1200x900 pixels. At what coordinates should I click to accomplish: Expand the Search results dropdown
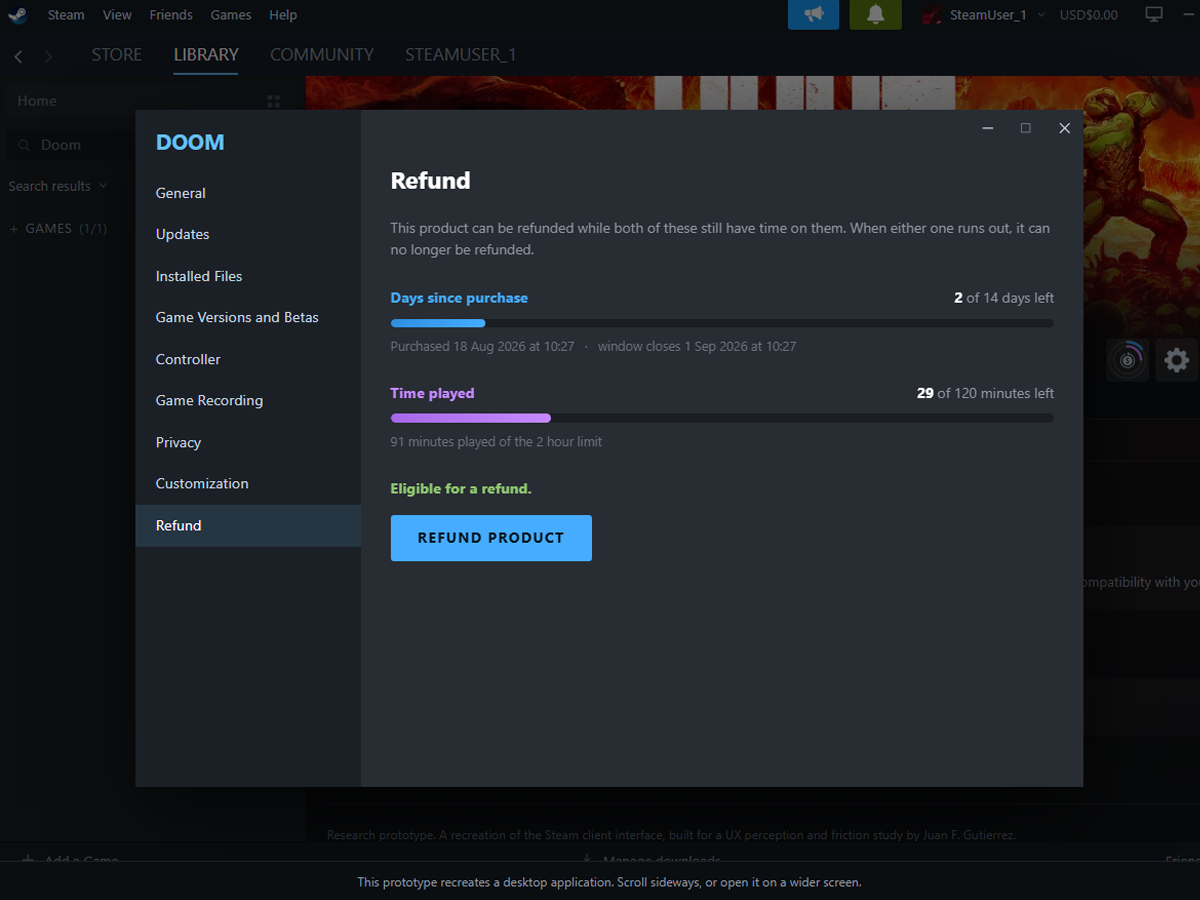click(103, 186)
